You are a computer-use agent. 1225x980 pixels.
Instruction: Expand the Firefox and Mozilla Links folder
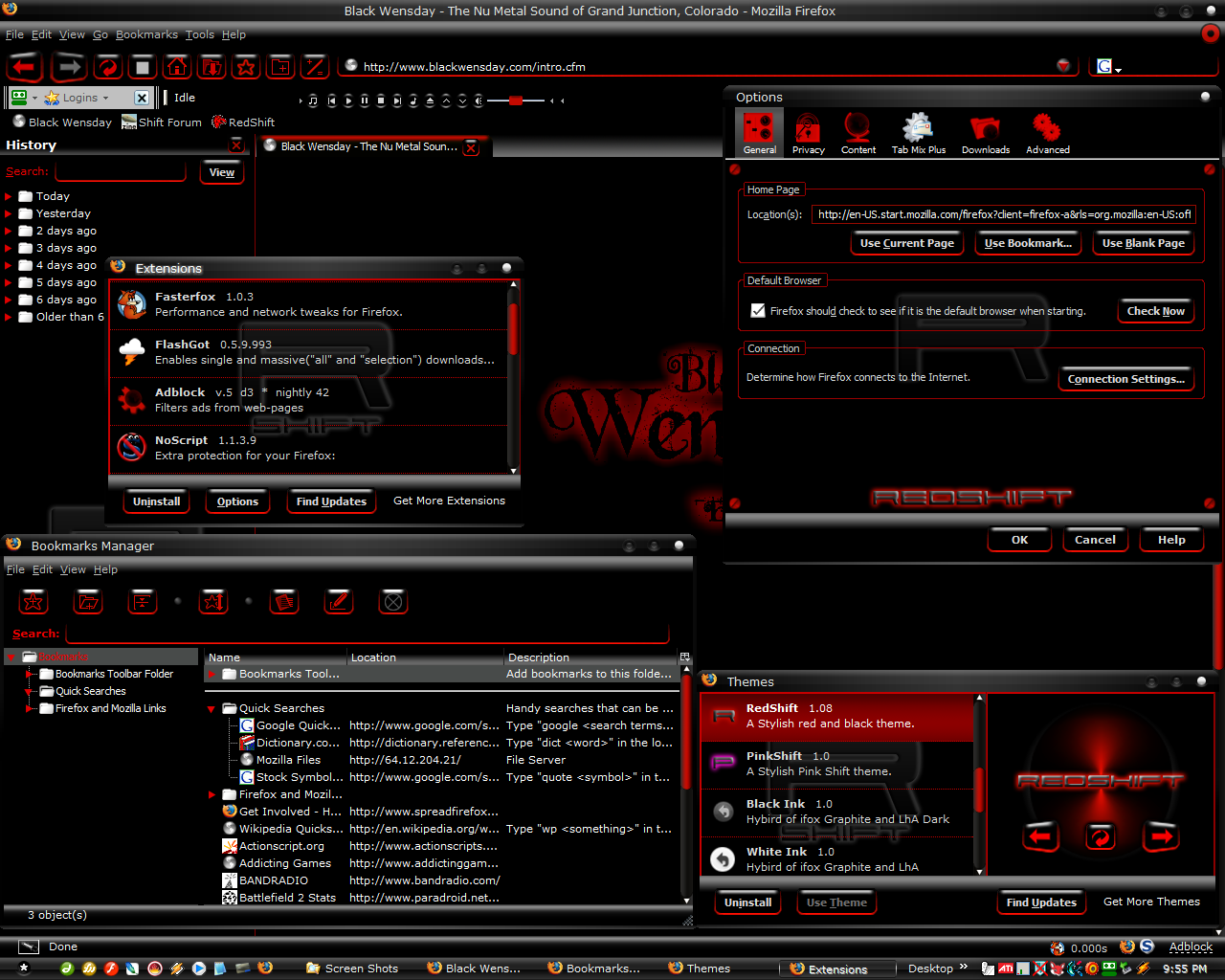[212, 795]
